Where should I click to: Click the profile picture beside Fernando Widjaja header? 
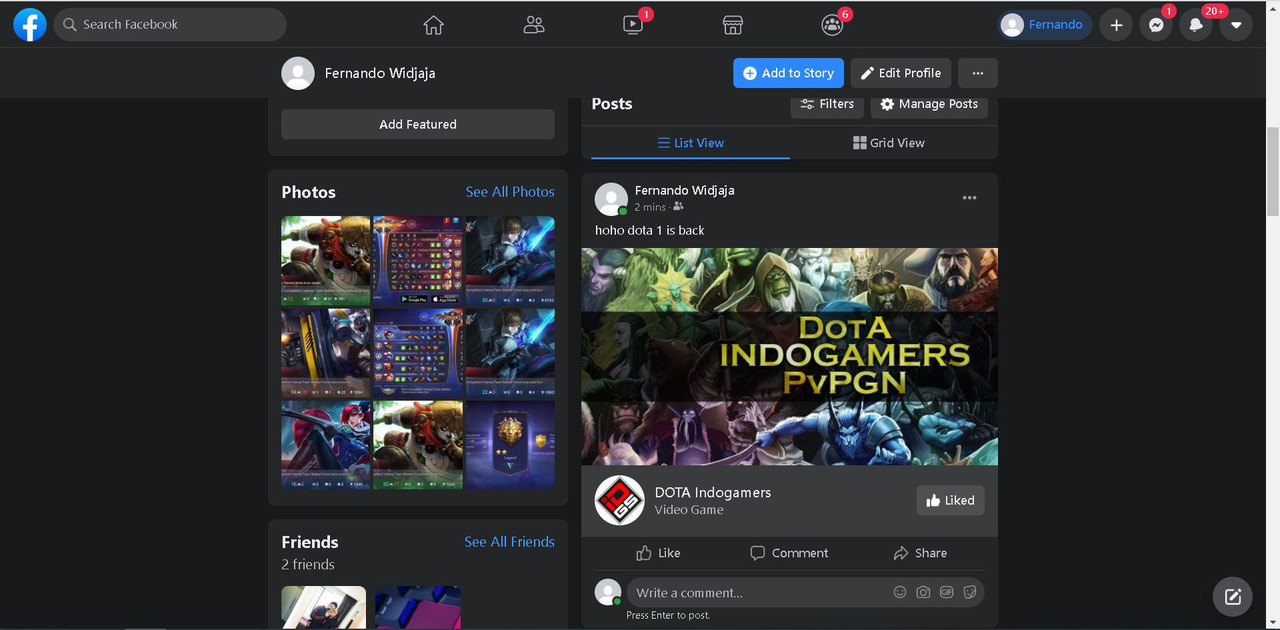point(298,73)
